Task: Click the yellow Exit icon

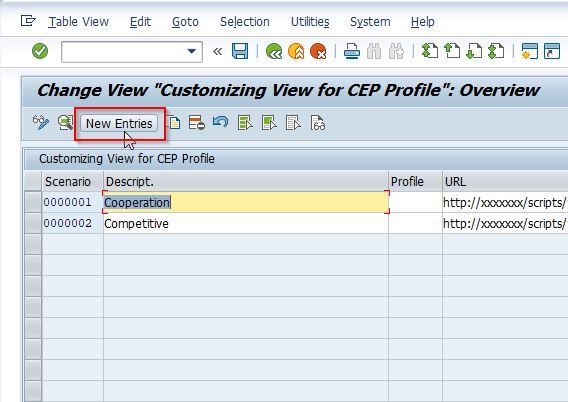Action: pos(296,51)
